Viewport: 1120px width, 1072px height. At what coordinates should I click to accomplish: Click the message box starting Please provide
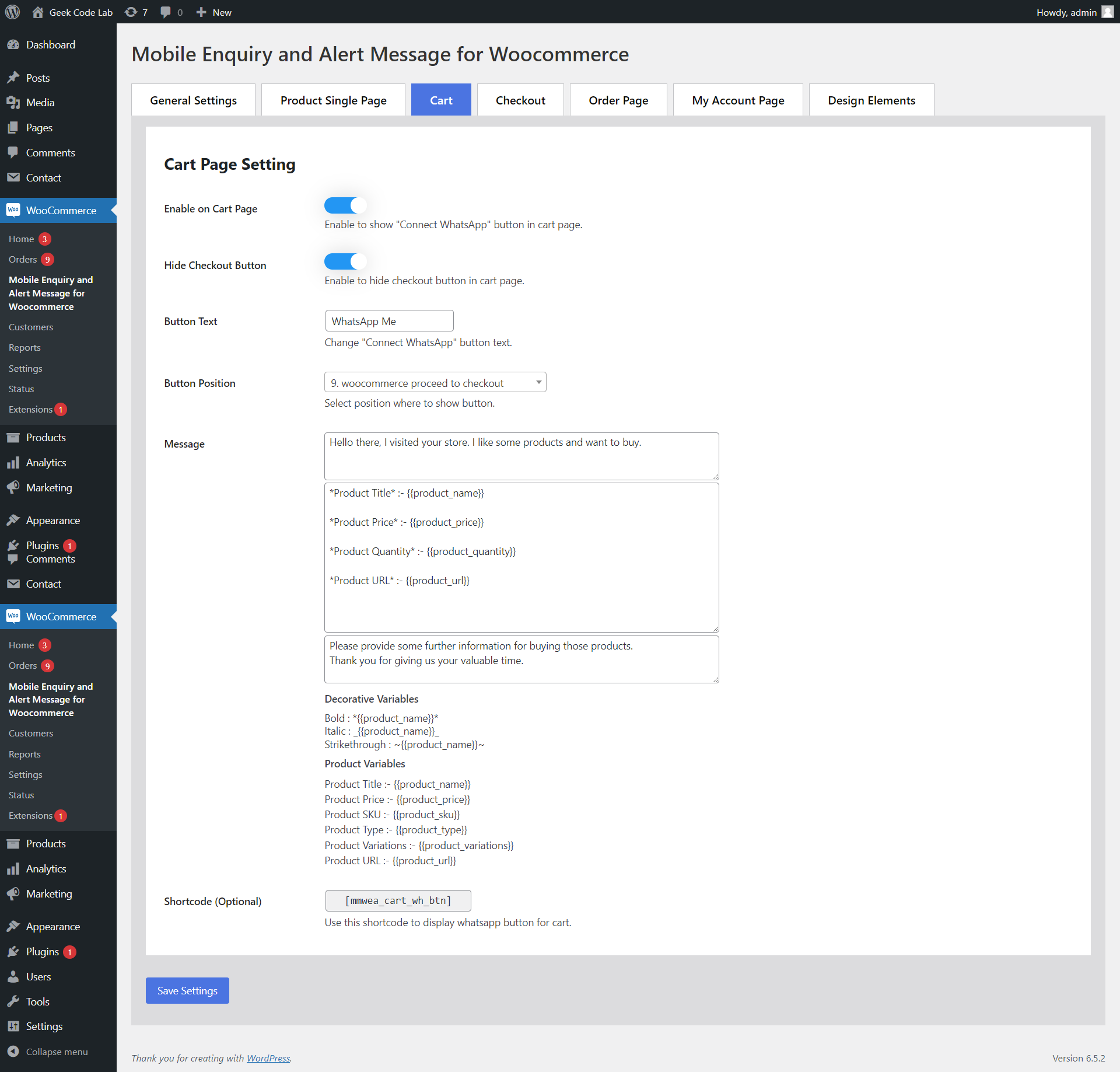(x=521, y=659)
